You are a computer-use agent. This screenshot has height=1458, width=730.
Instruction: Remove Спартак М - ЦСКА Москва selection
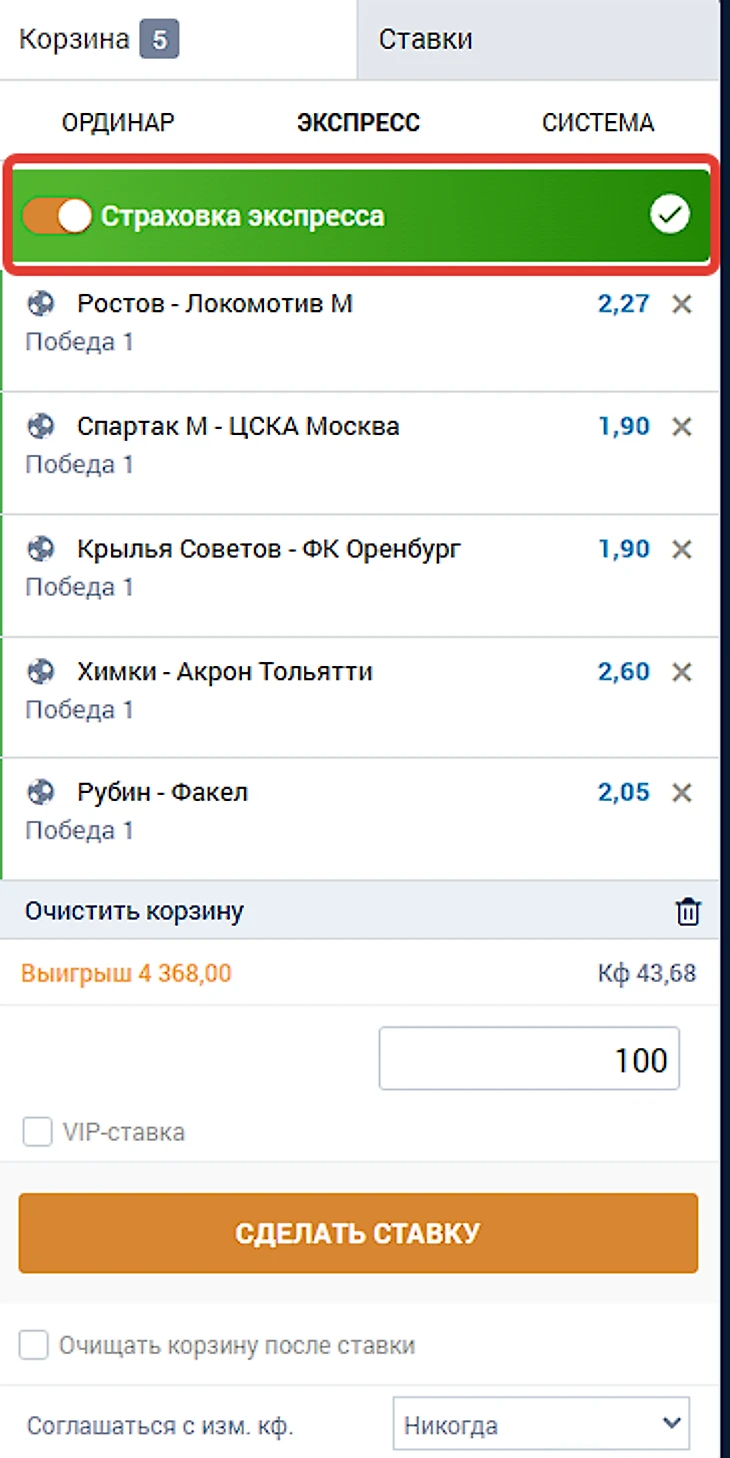click(682, 427)
